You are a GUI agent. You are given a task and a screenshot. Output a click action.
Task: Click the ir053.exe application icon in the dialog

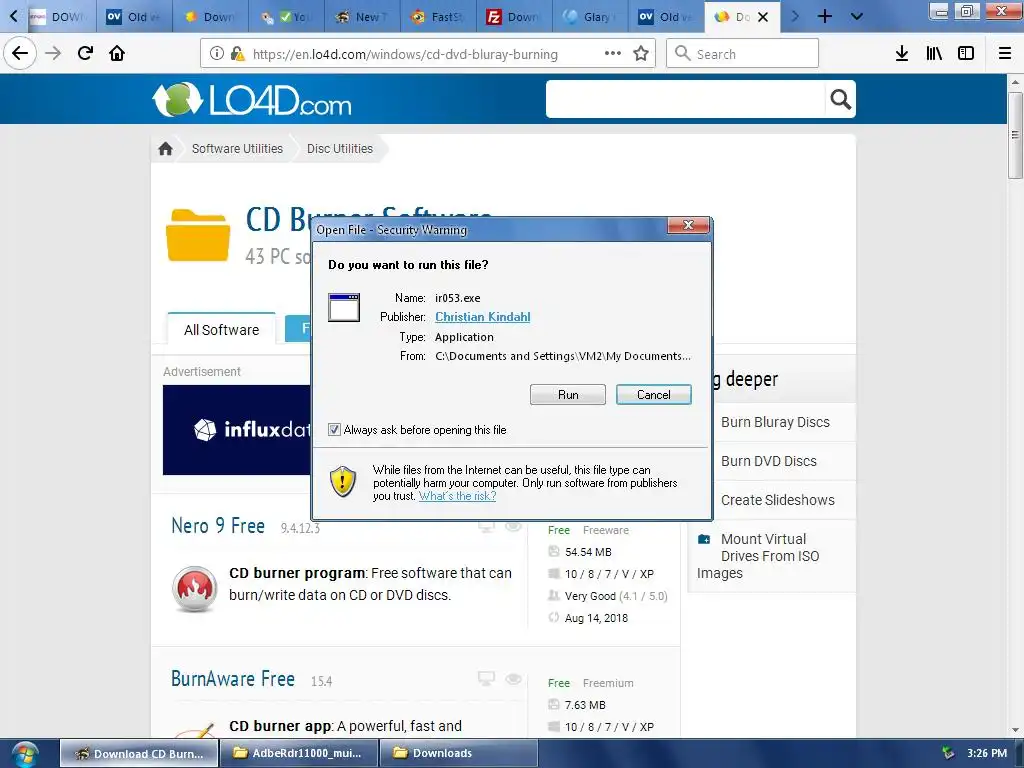(344, 308)
